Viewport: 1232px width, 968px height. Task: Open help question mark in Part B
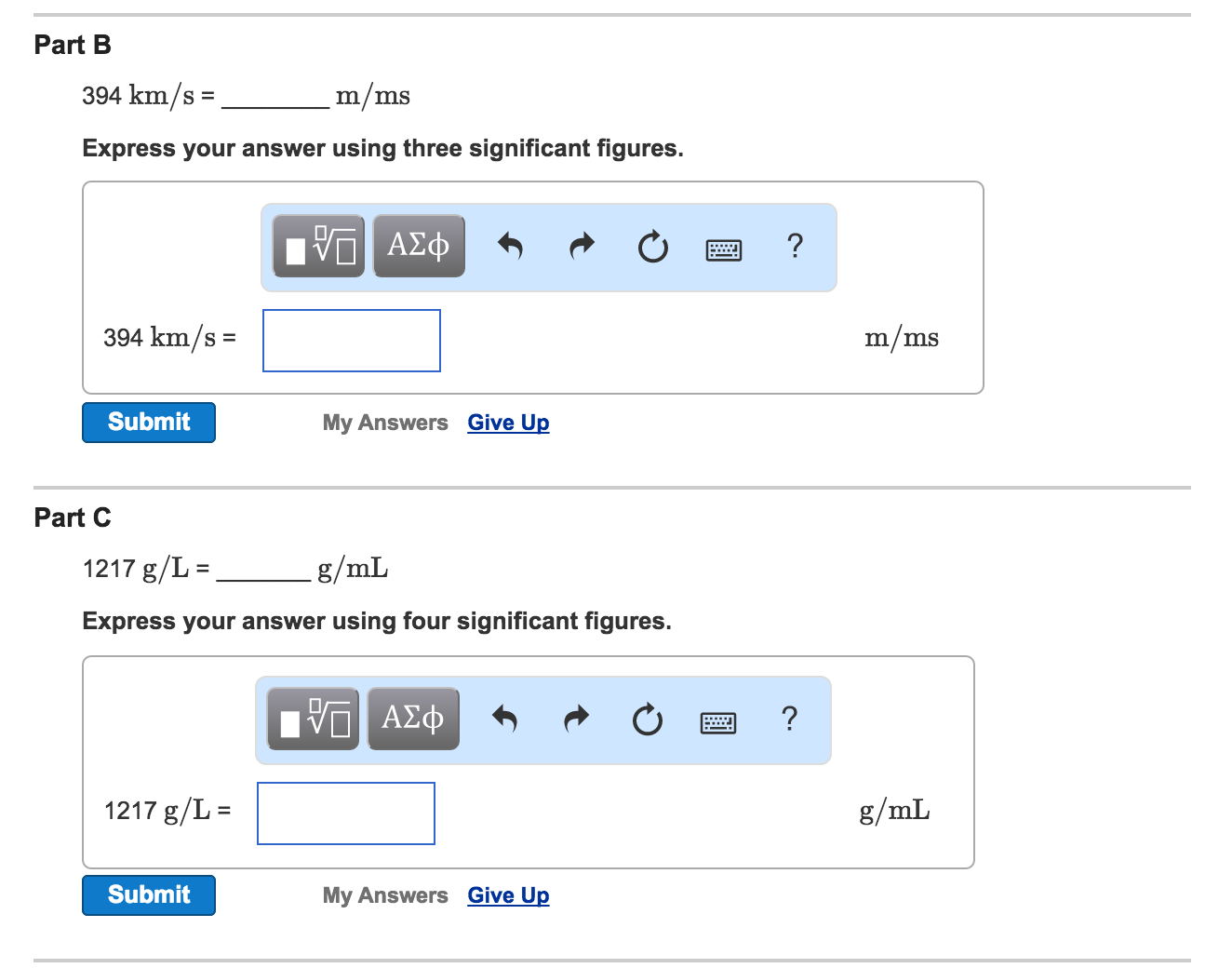(x=795, y=246)
